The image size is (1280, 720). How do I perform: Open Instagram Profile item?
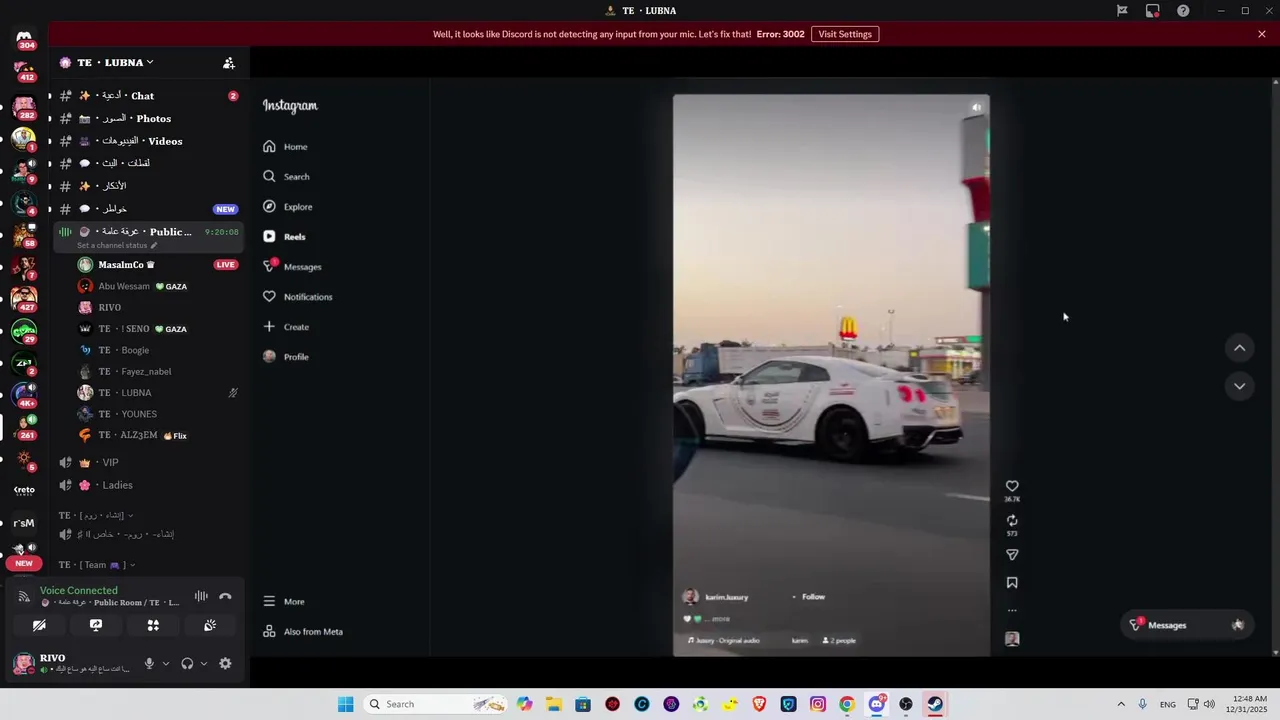(x=286, y=357)
